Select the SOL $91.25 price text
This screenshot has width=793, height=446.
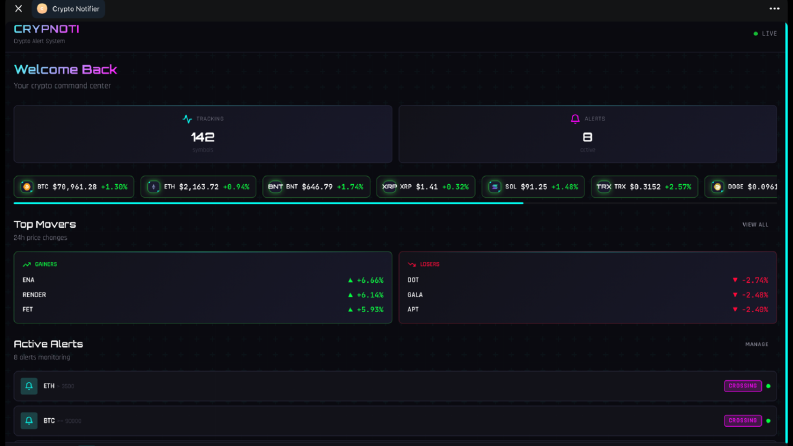(x=534, y=187)
